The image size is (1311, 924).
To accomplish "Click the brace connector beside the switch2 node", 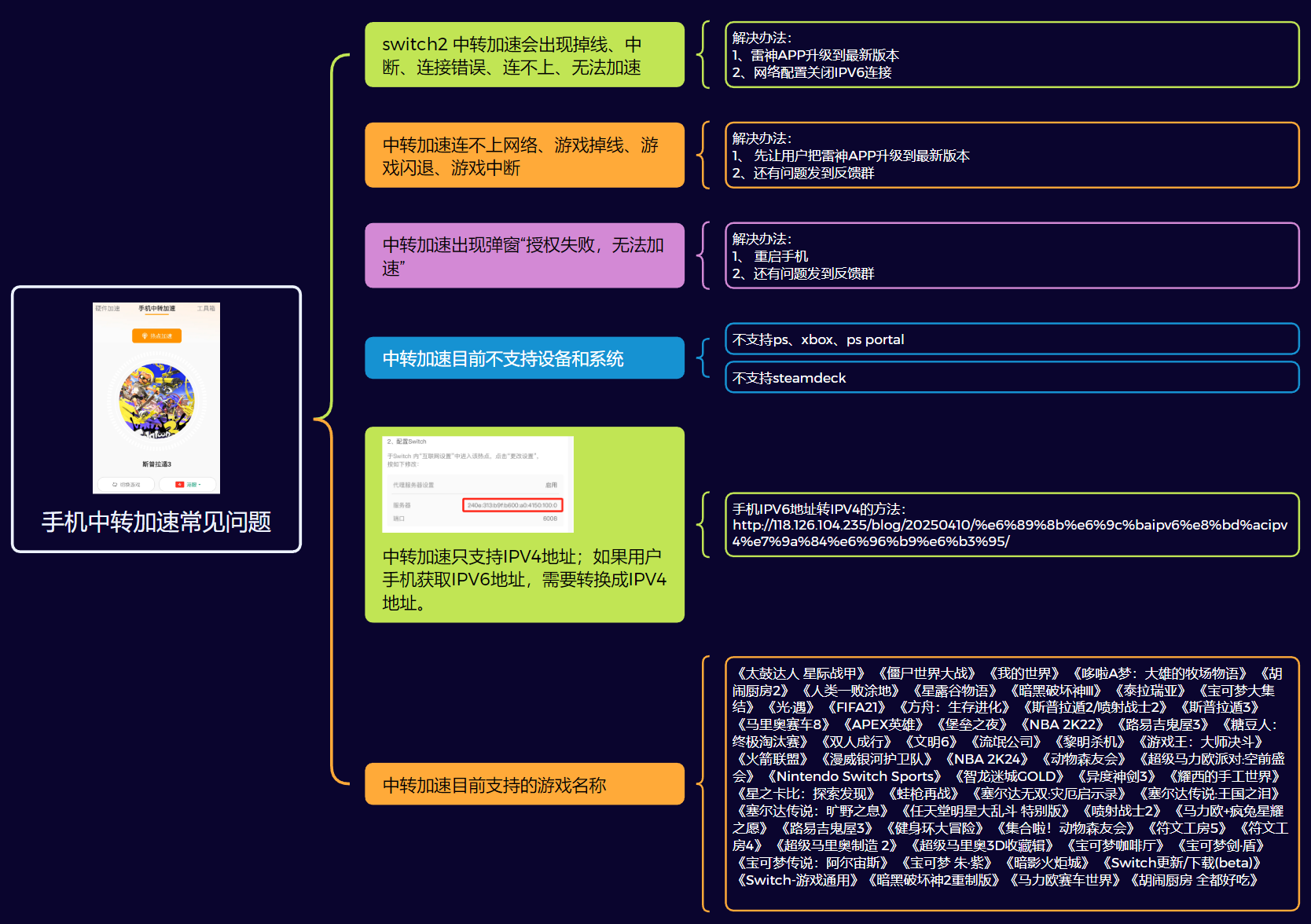I will coord(703,55).
